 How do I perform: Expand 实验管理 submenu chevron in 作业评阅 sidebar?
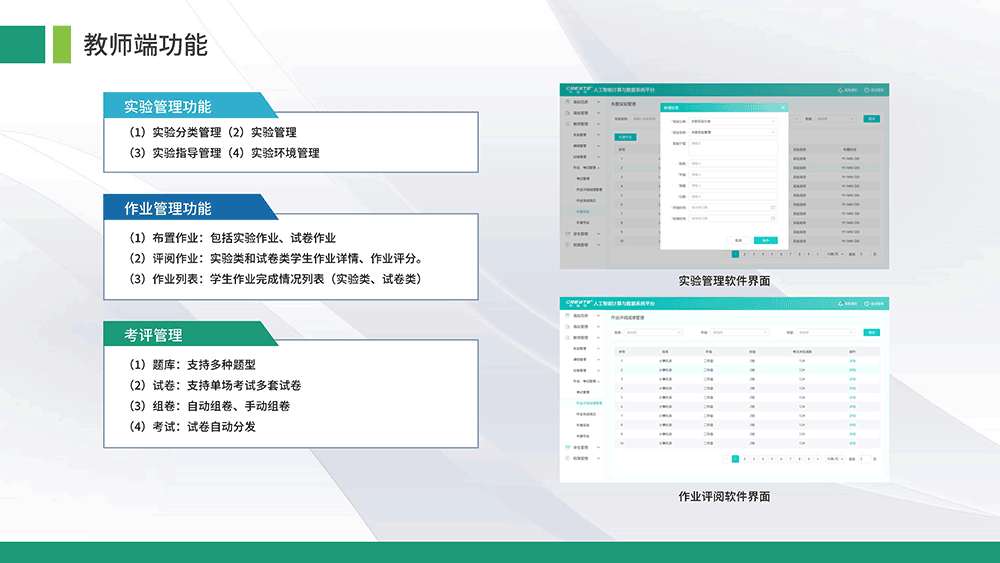pyautogui.click(x=598, y=348)
